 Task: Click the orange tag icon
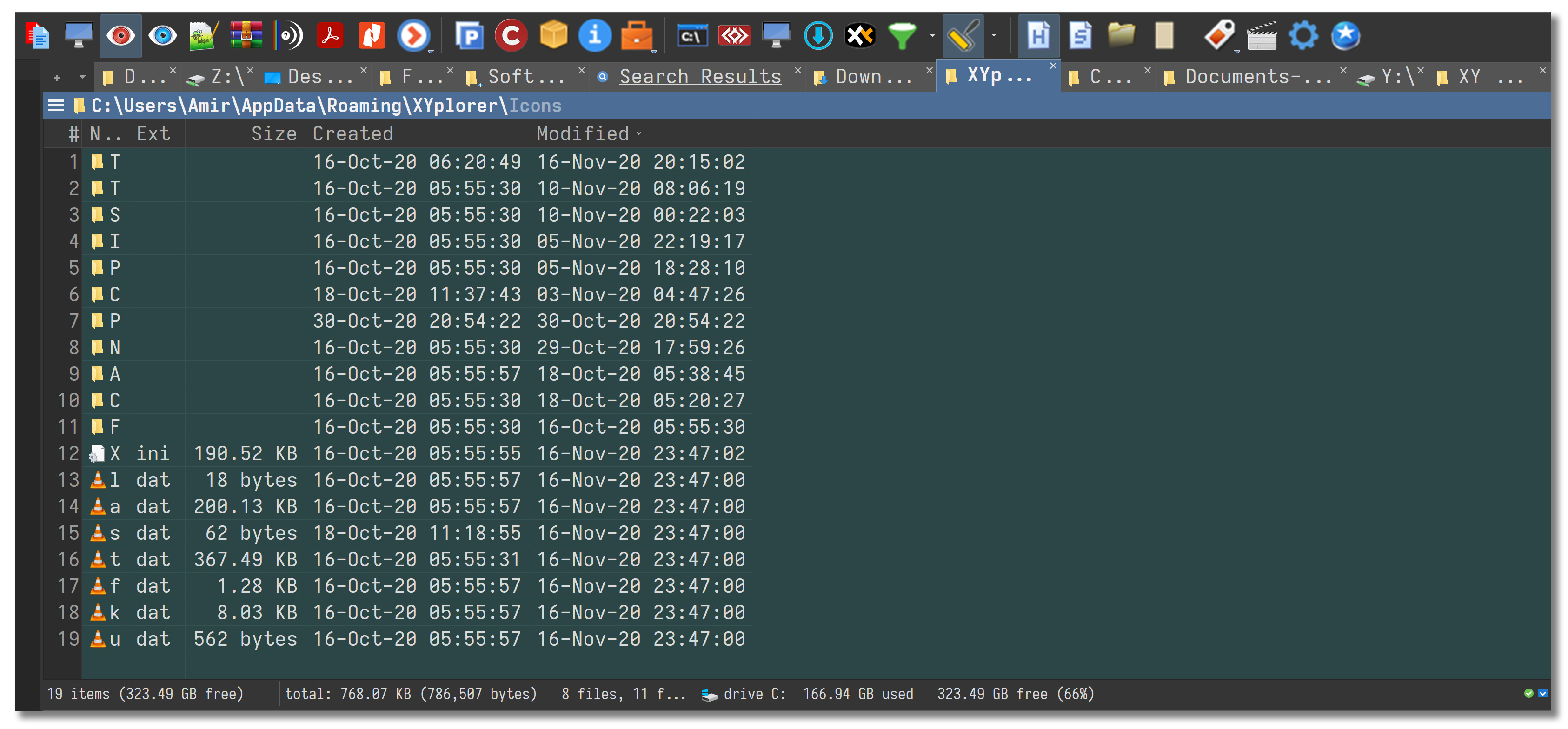1220,35
